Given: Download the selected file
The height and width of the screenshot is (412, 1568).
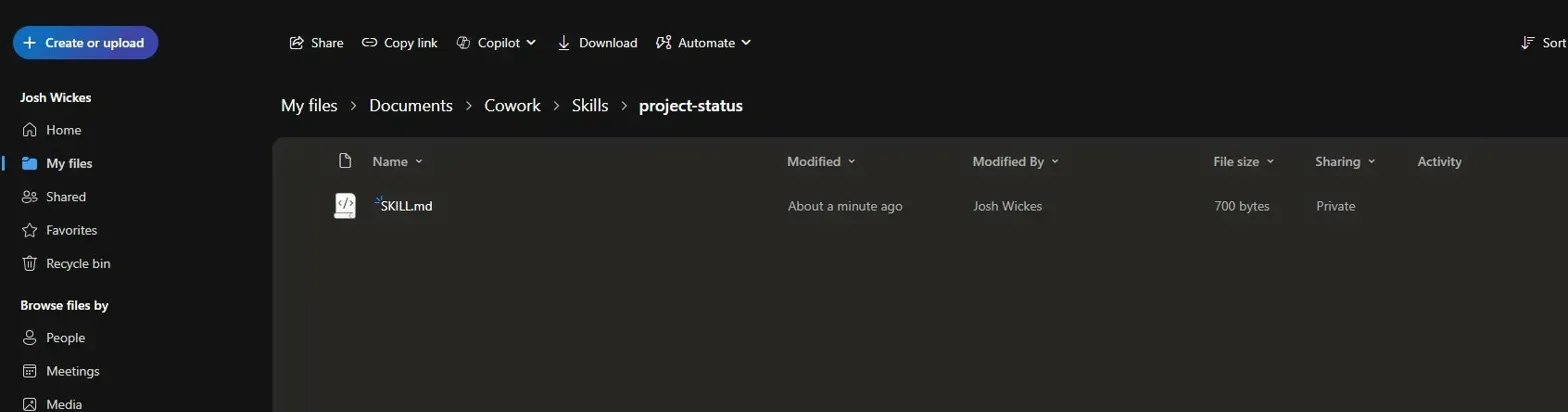Looking at the screenshot, I should point(597,43).
